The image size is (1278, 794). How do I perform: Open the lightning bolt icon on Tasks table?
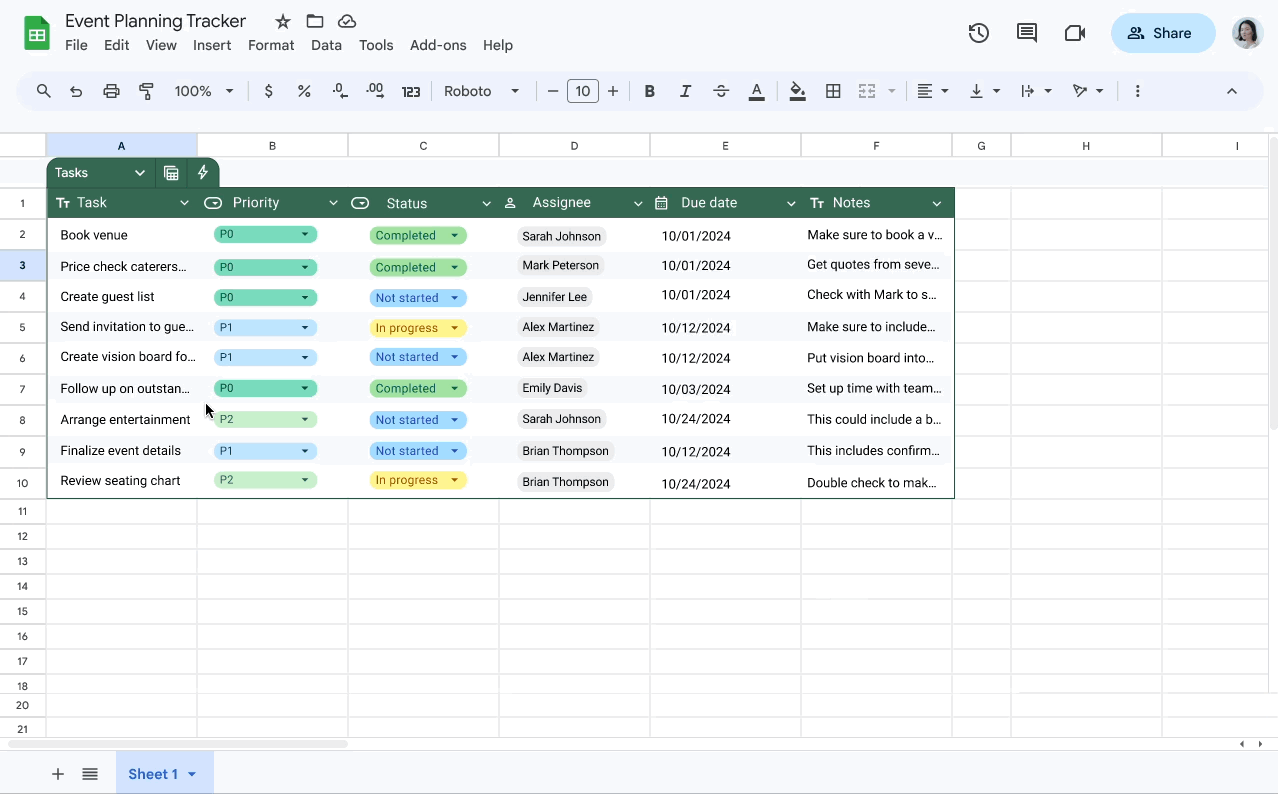(x=203, y=173)
